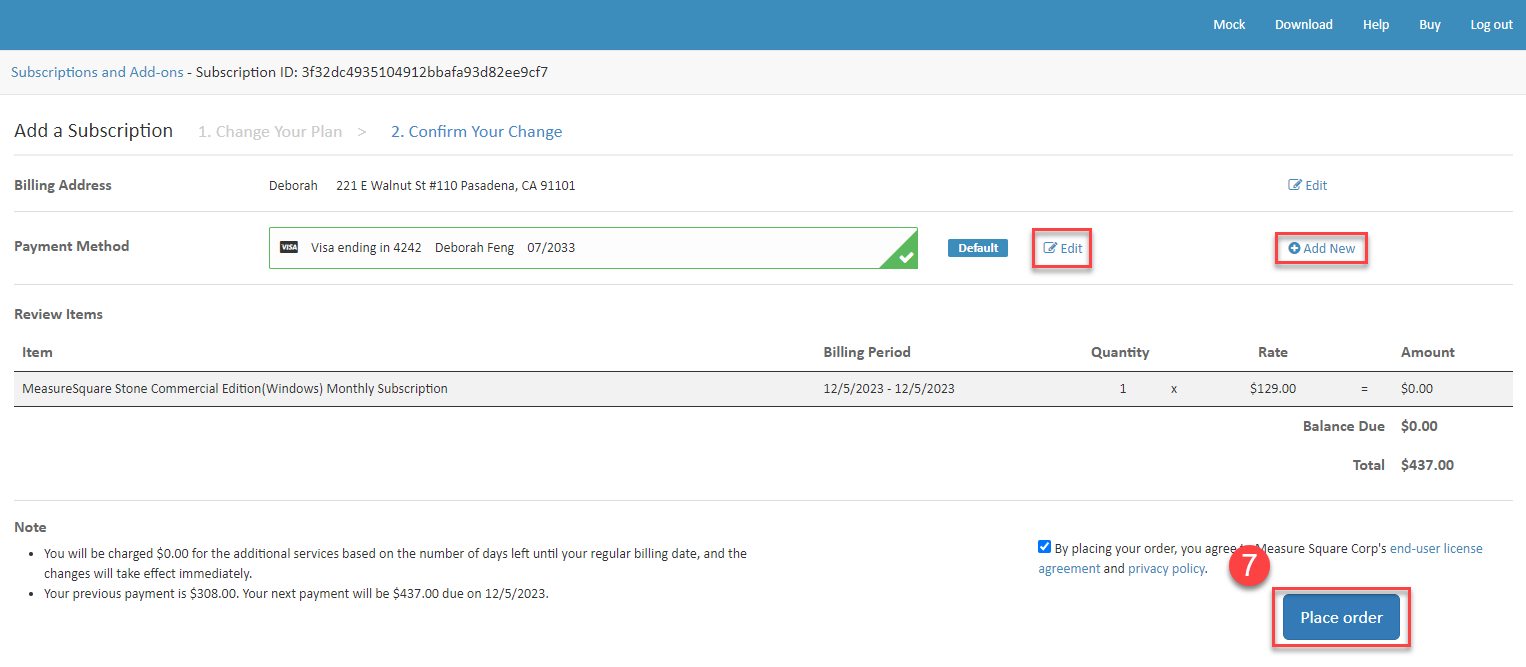Screen dimensions: 1526x667
Task: Click the billing address 221 E Walnut St
Action: 456,186
